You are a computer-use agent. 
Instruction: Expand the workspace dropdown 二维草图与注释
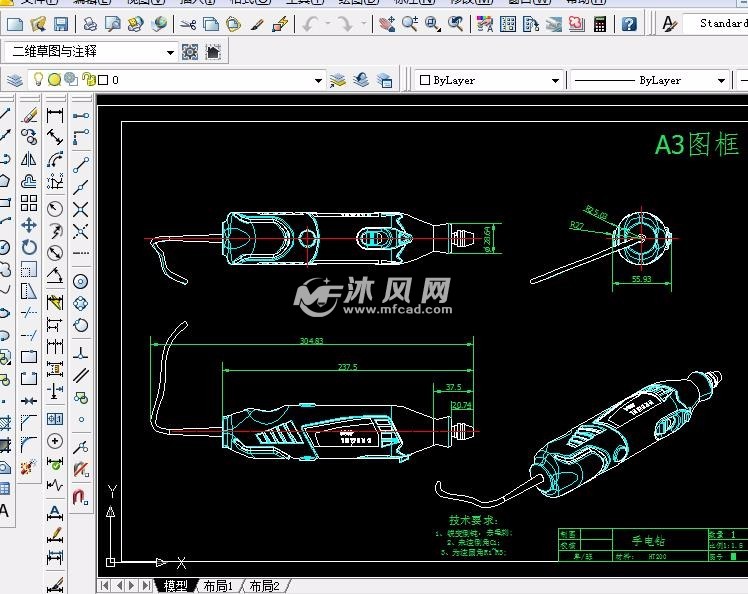pos(170,52)
